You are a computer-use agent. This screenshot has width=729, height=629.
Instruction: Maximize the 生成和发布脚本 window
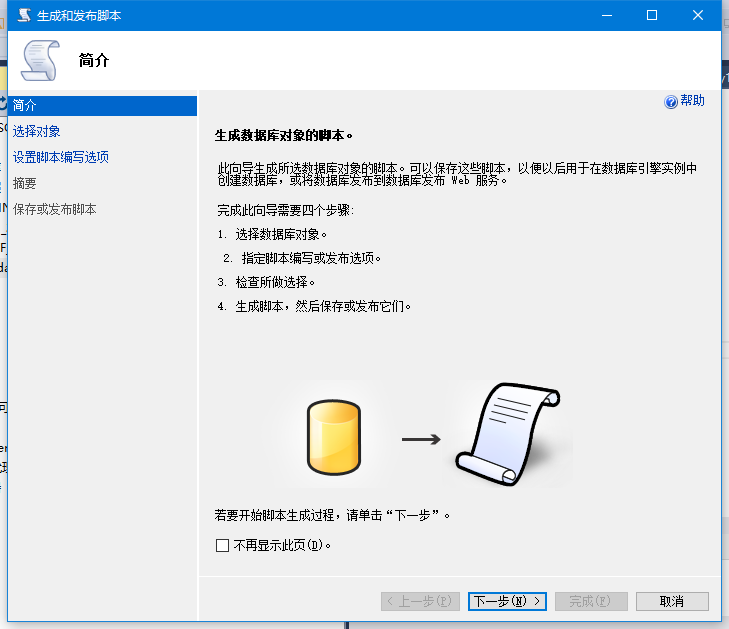coord(652,15)
